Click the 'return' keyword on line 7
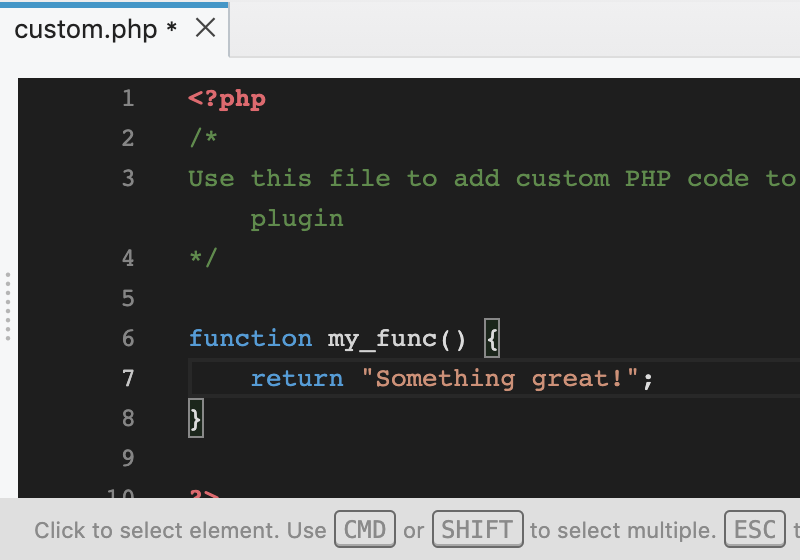Image resolution: width=800 pixels, height=560 pixels. (x=297, y=378)
